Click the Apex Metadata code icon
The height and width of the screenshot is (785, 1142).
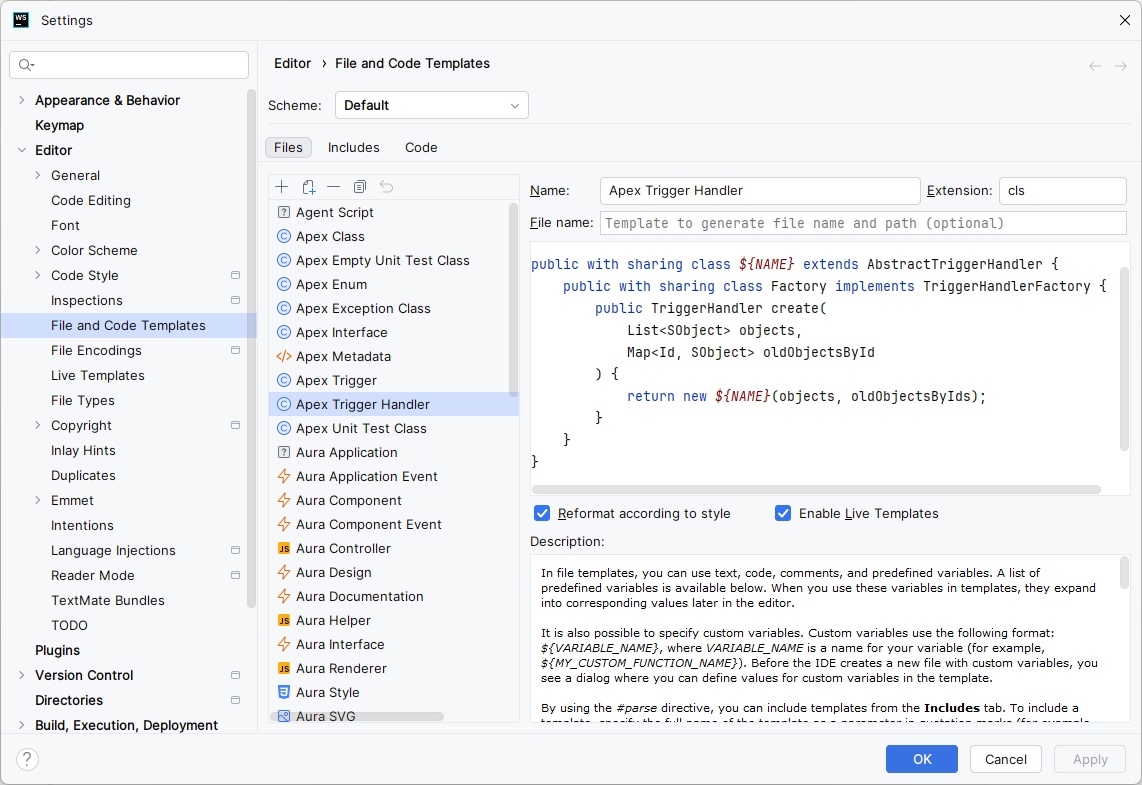point(284,356)
